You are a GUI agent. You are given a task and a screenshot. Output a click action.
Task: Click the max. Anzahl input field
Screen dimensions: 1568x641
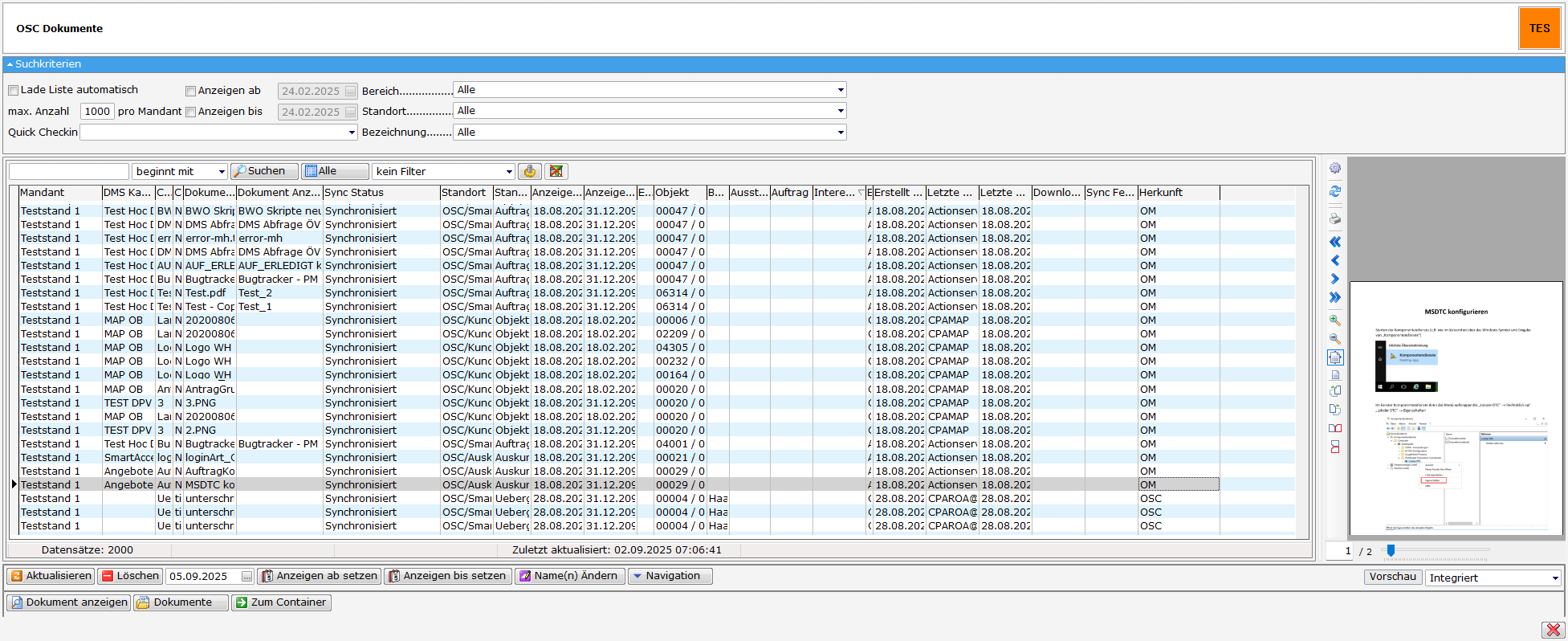click(97, 112)
